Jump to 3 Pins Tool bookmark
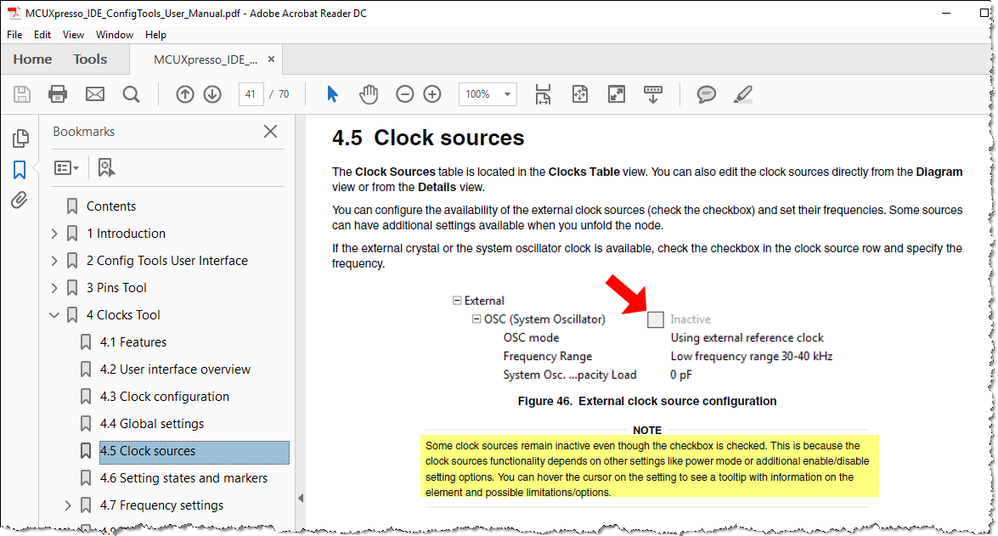The height and width of the screenshot is (536, 998). coord(116,288)
